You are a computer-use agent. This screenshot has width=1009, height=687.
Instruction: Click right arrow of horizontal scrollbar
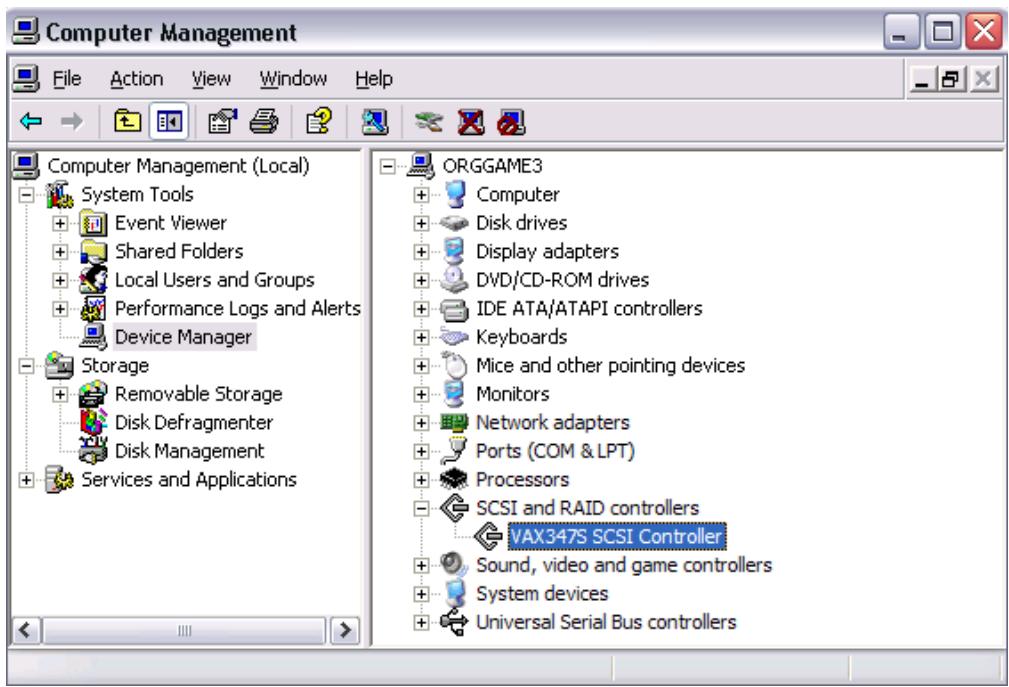pos(345,630)
